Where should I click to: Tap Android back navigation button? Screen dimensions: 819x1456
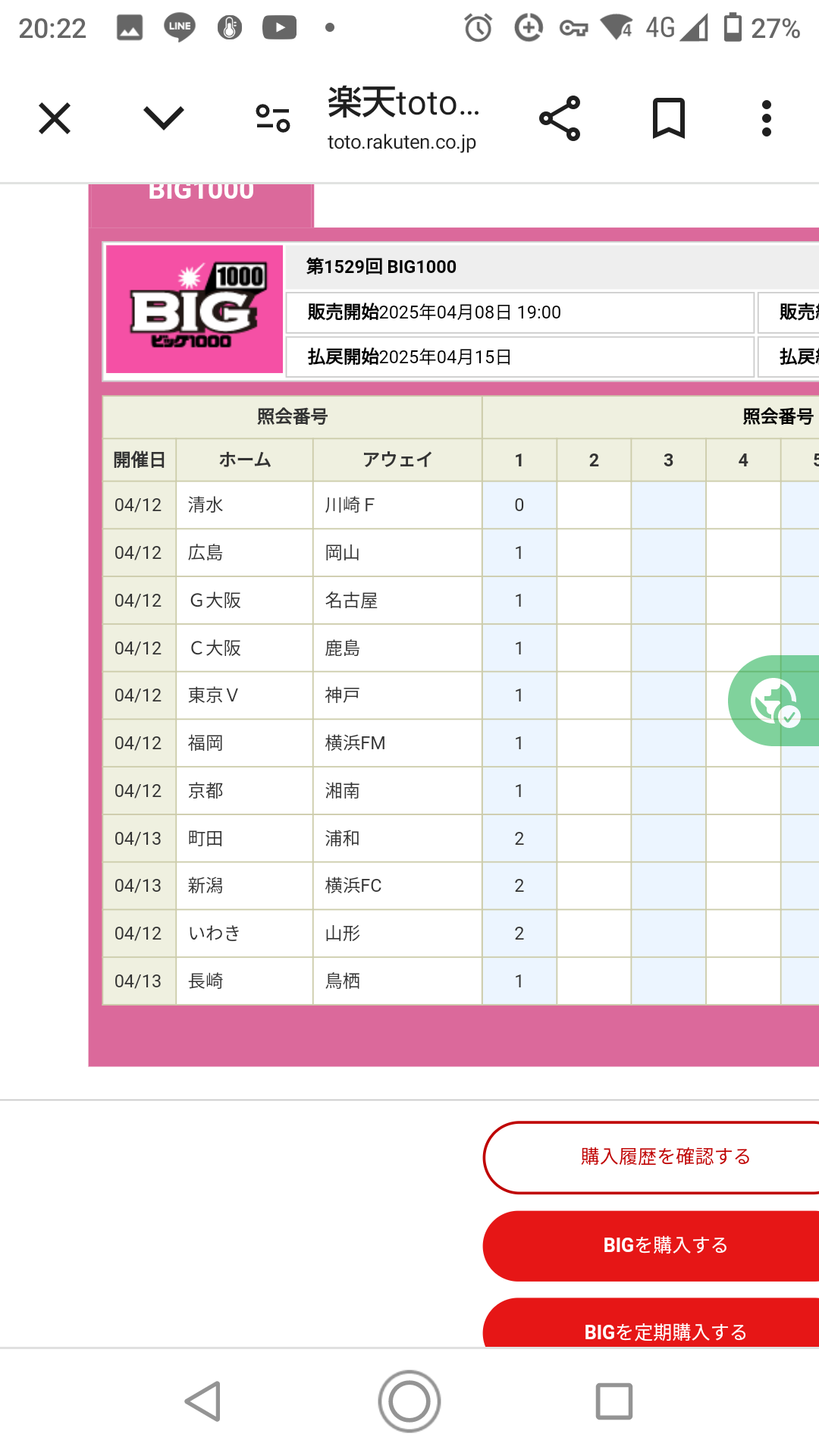[203, 1401]
